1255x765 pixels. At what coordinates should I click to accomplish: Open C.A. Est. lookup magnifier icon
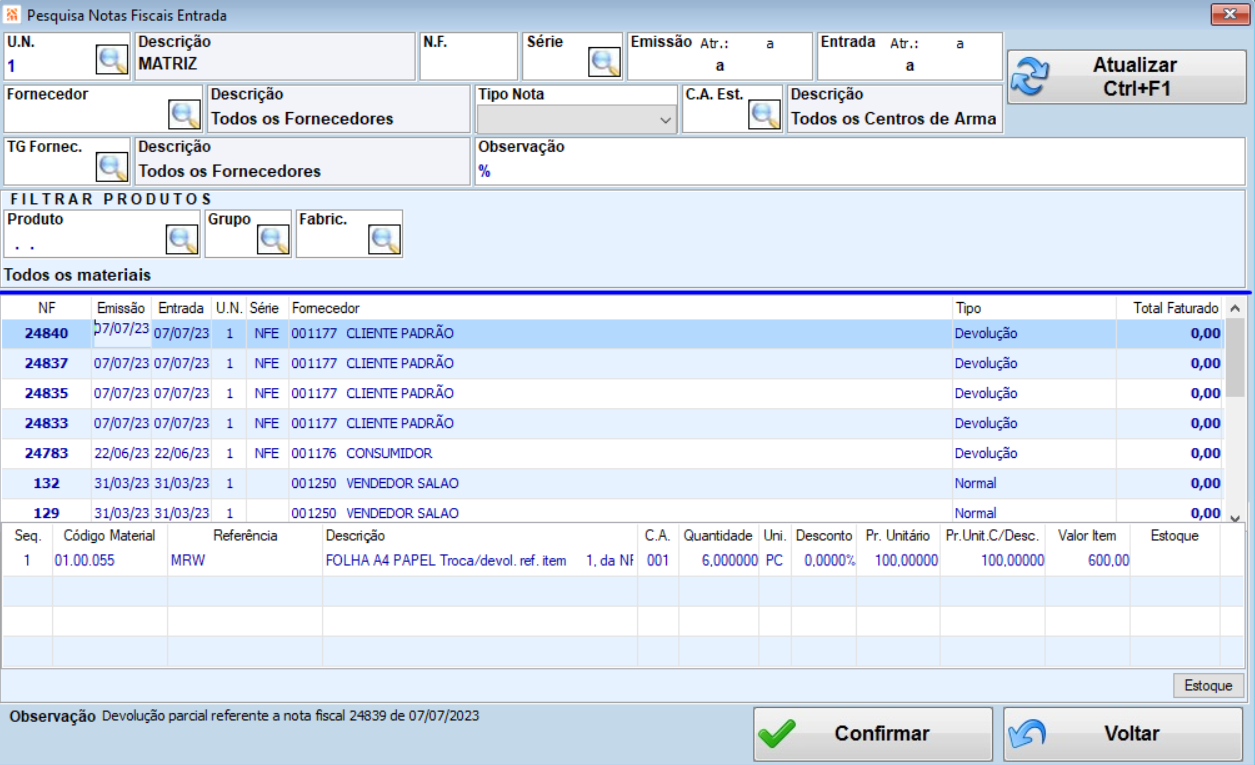point(765,114)
